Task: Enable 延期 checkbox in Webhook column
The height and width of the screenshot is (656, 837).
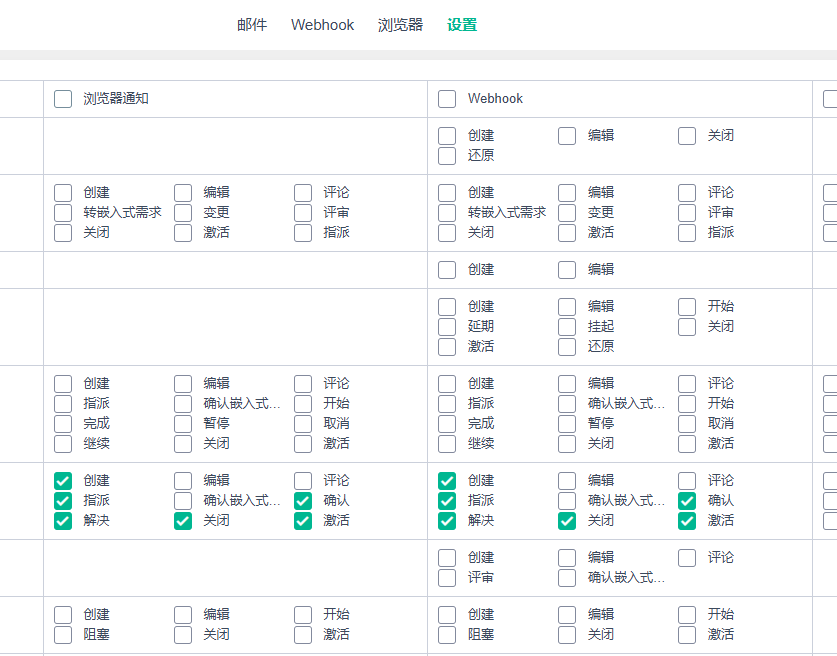Action: [448, 327]
